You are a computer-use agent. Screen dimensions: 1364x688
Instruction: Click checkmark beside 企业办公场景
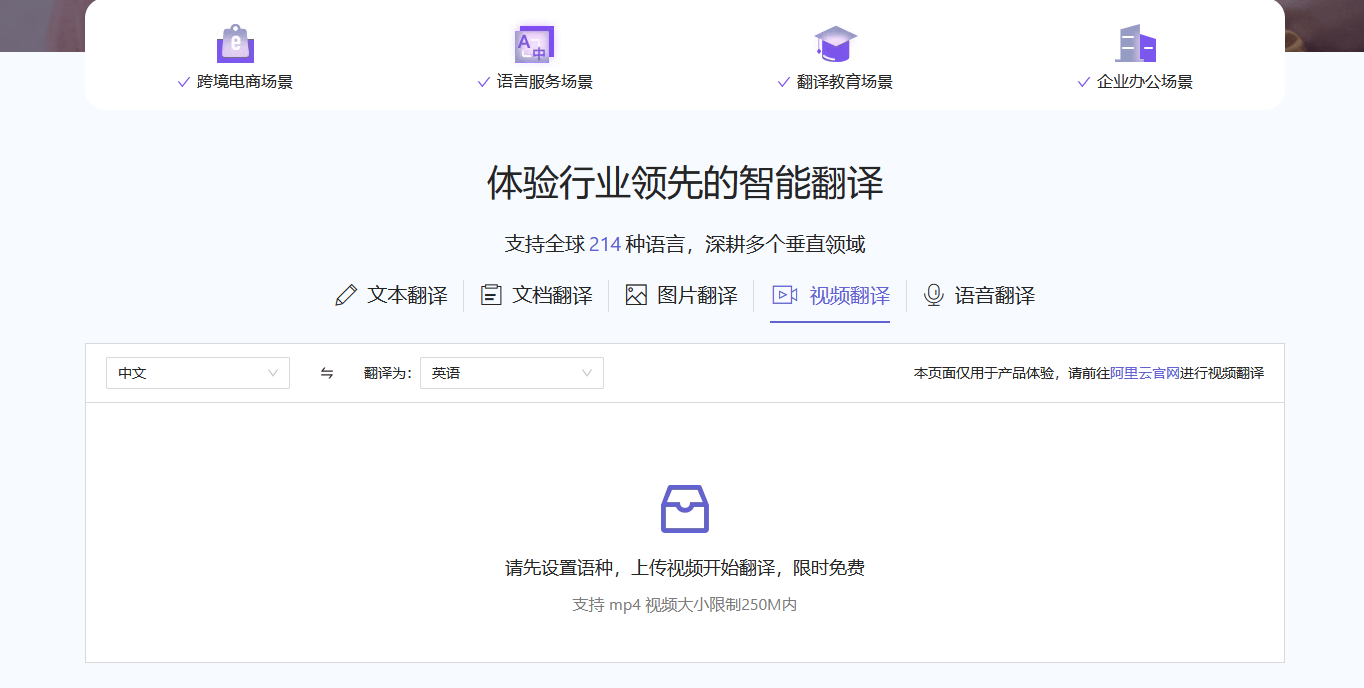coord(1084,82)
